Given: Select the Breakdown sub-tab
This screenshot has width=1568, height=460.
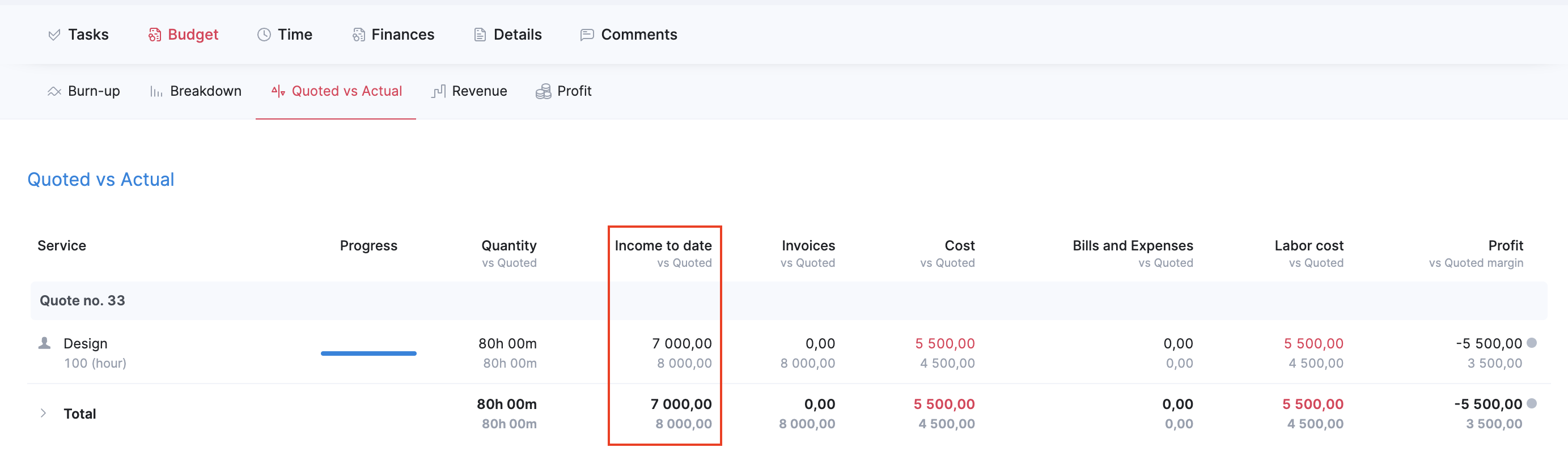Looking at the screenshot, I should [x=196, y=91].
